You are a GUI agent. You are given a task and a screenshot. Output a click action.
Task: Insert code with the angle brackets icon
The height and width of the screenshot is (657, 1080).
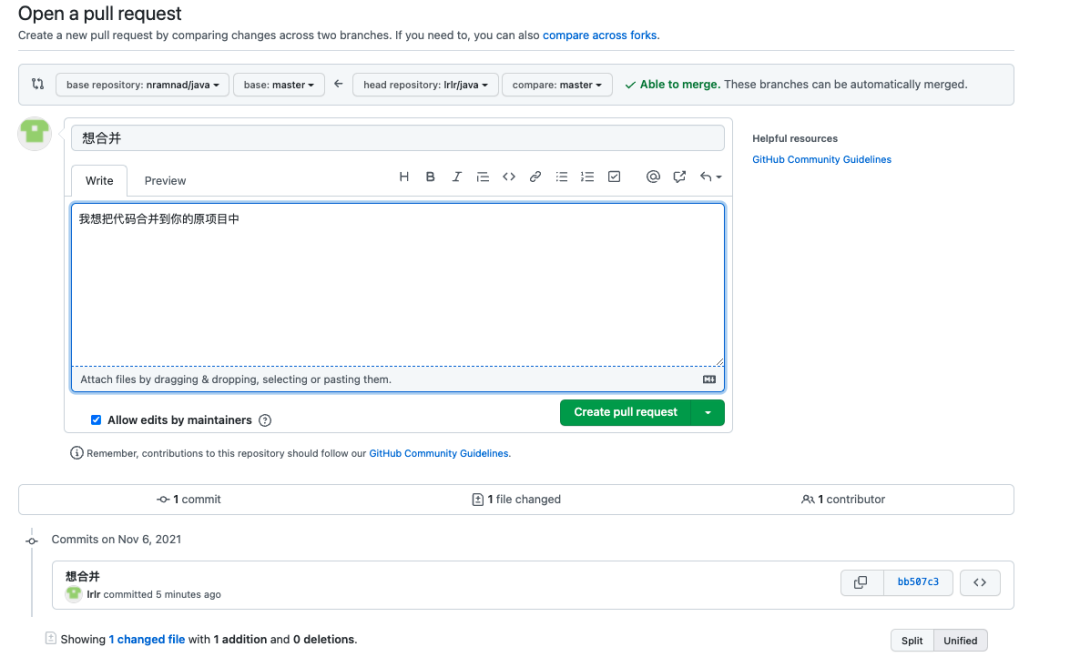tap(509, 177)
